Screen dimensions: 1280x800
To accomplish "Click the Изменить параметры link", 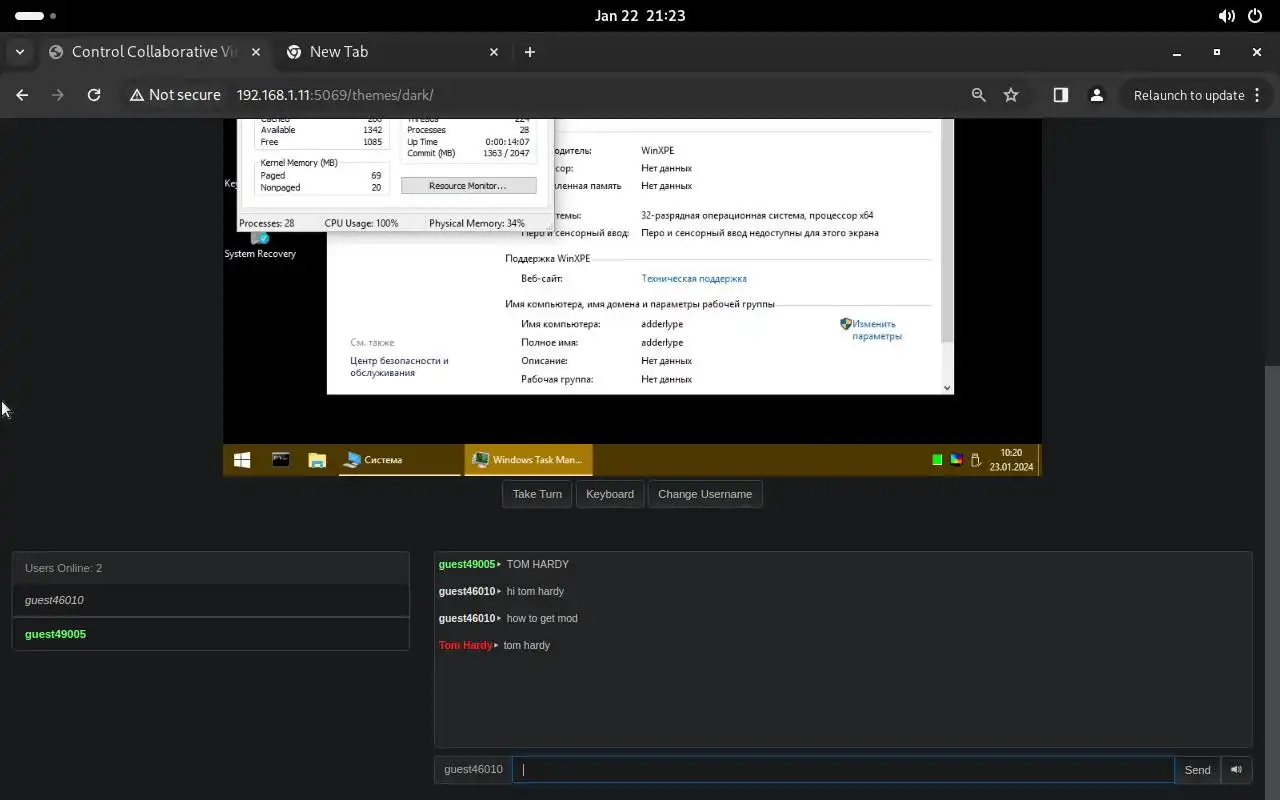I will [876, 330].
